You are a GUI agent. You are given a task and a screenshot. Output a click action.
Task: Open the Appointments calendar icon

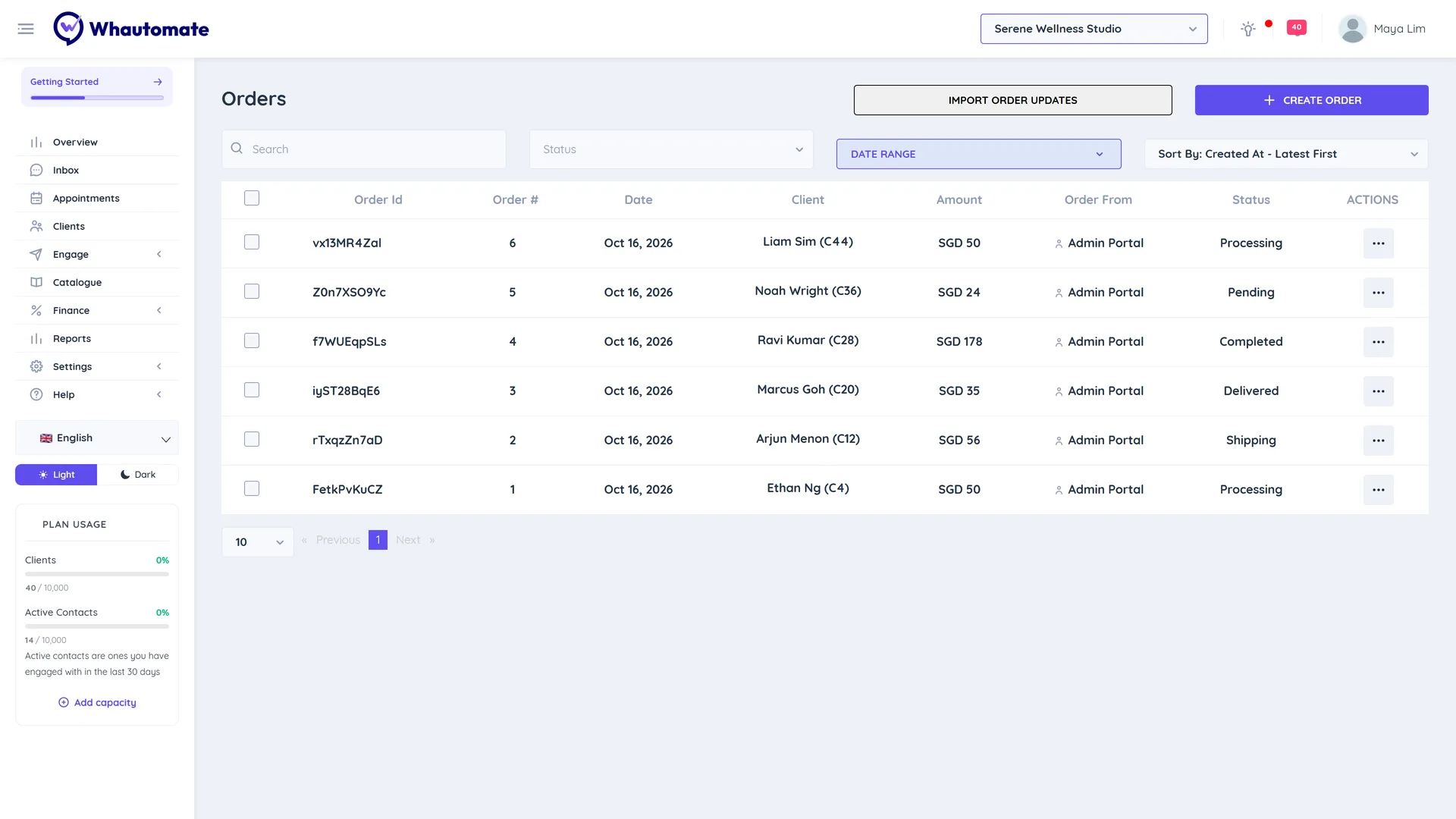click(36, 199)
